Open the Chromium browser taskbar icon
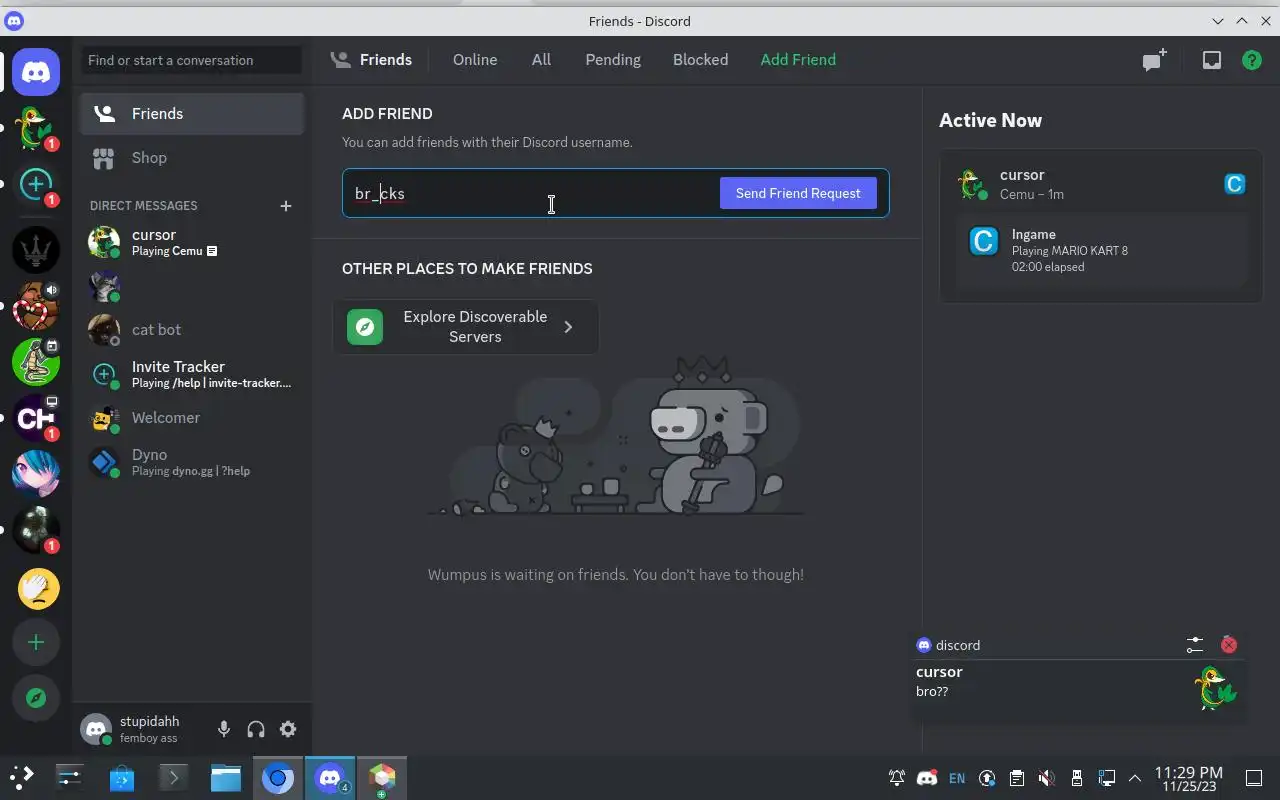Viewport: 1280px width, 800px height. click(x=278, y=777)
